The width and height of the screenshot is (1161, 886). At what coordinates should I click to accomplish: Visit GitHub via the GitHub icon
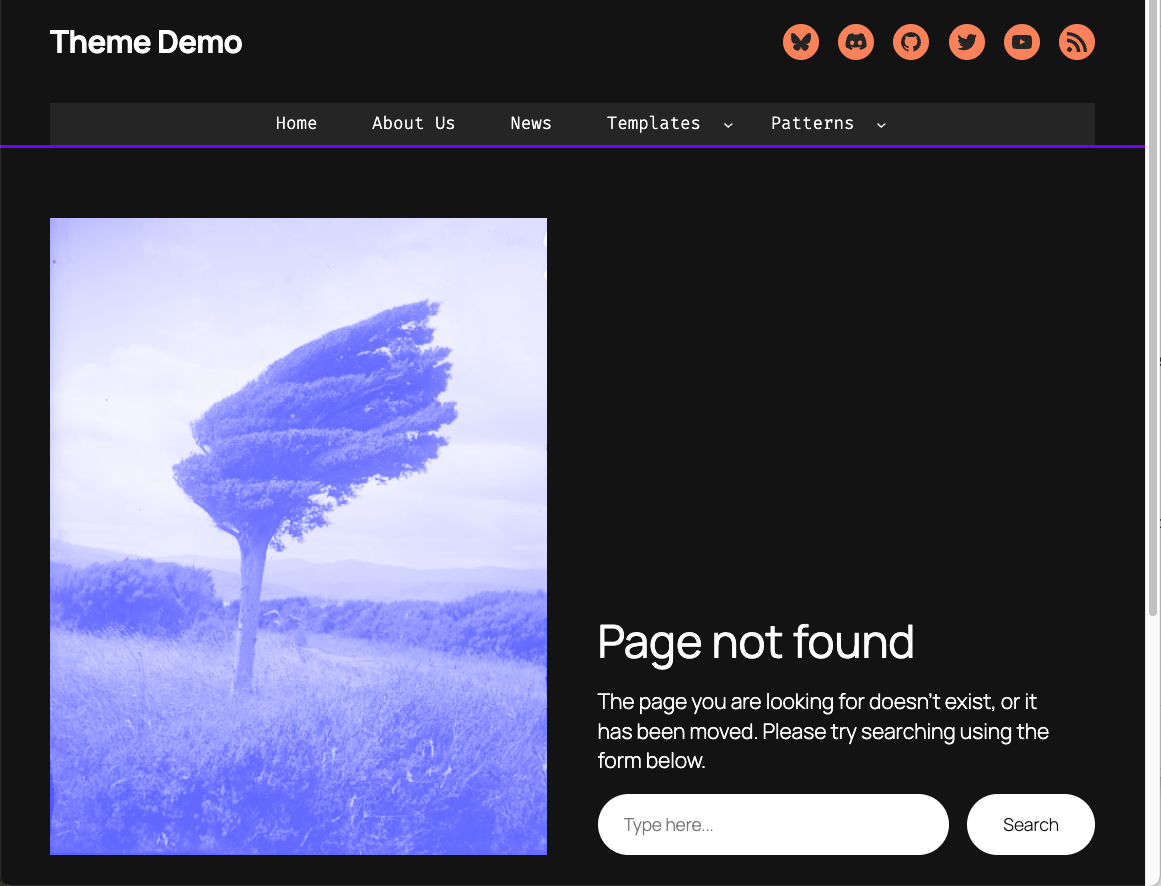pos(911,42)
